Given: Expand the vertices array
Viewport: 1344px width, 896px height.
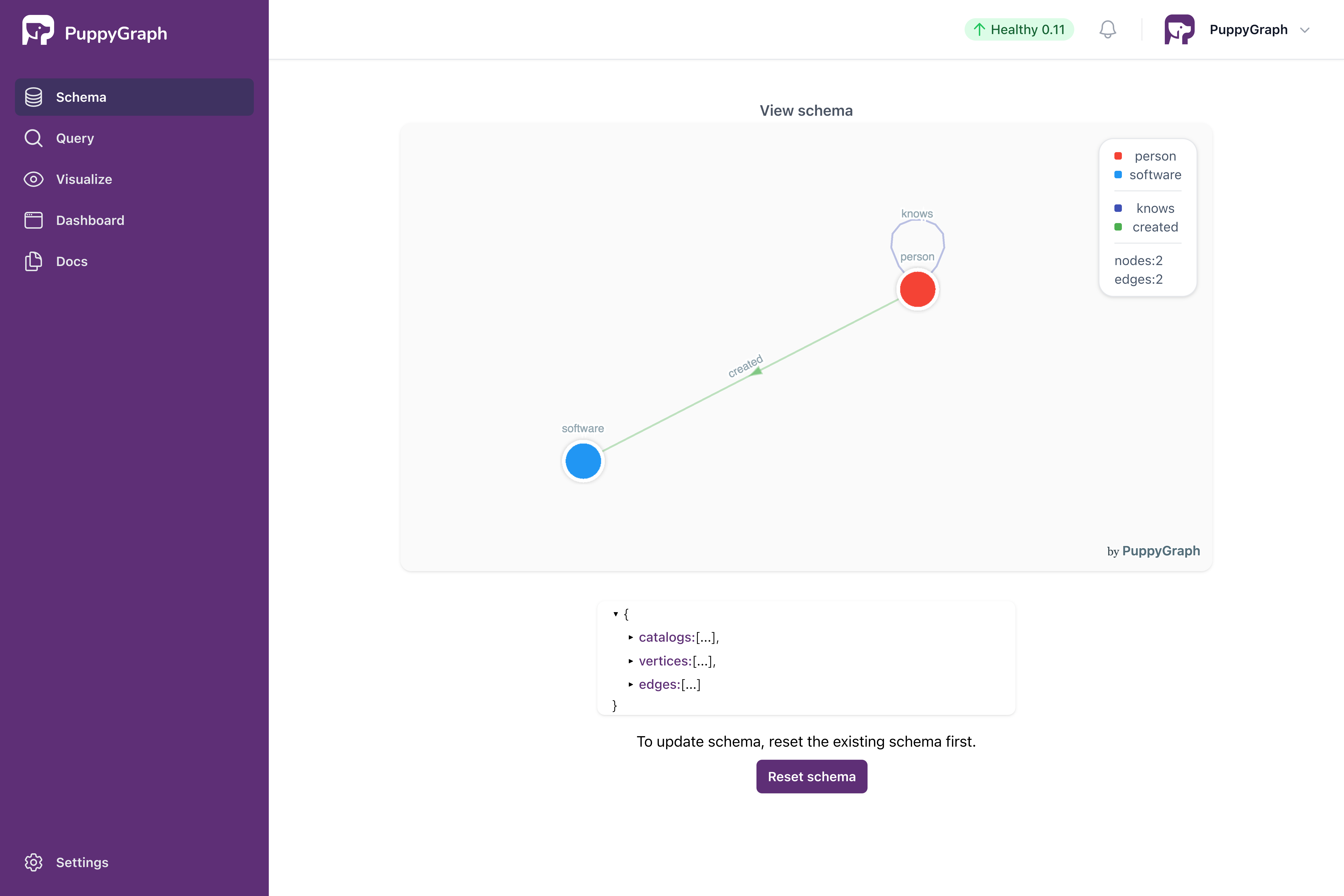Looking at the screenshot, I should (x=631, y=661).
